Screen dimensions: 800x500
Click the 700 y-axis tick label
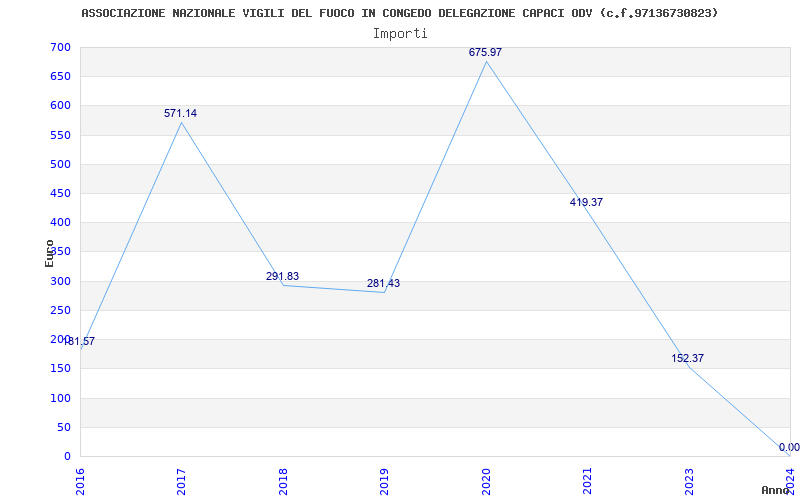click(60, 47)
